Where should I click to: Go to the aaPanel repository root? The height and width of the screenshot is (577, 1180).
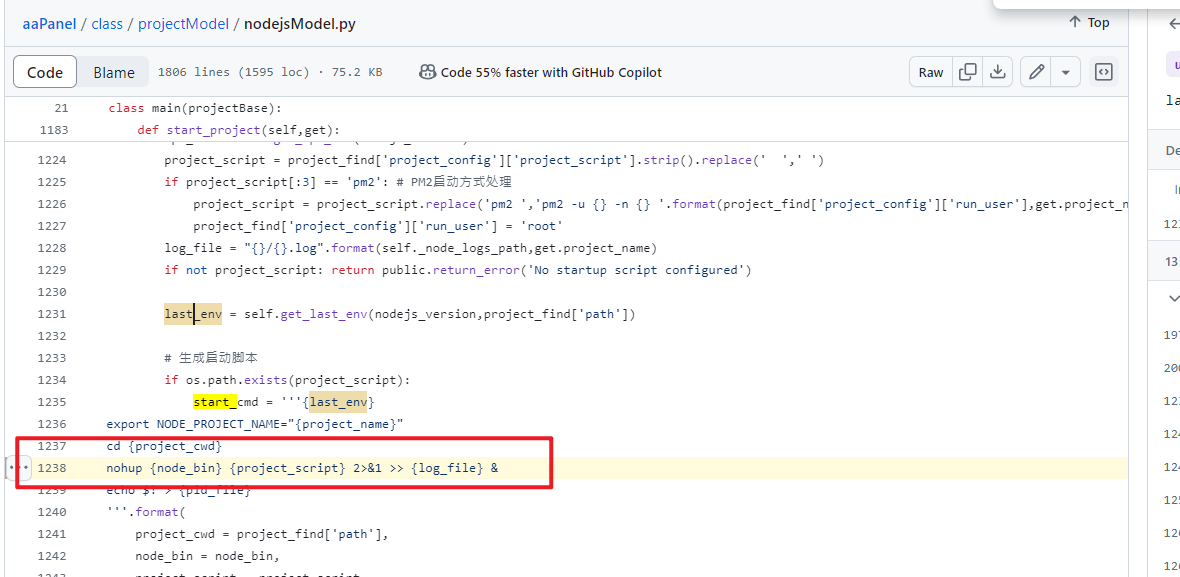tap(48, 24)
